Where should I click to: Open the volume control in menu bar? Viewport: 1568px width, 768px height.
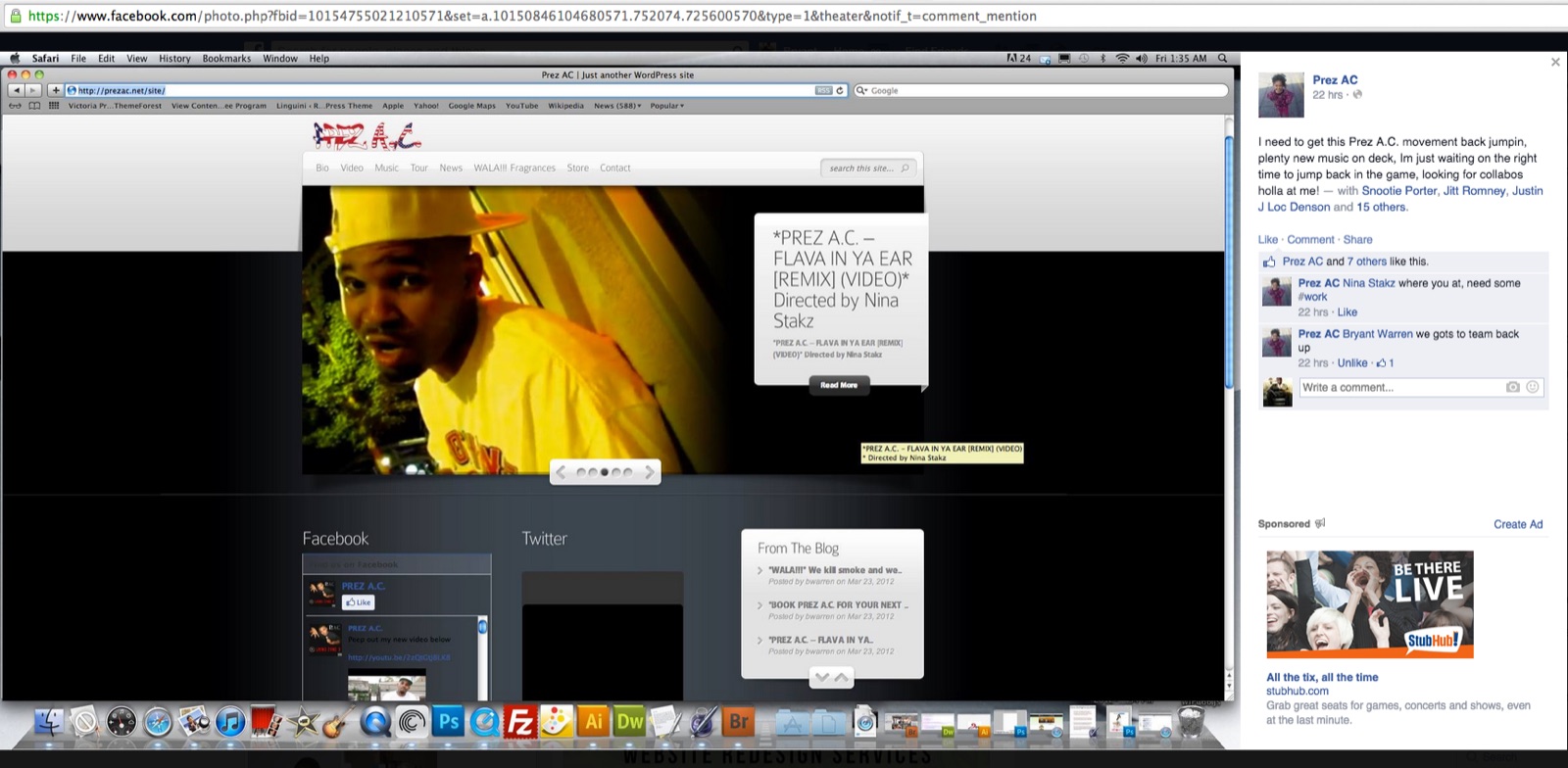click(1142, 58)
